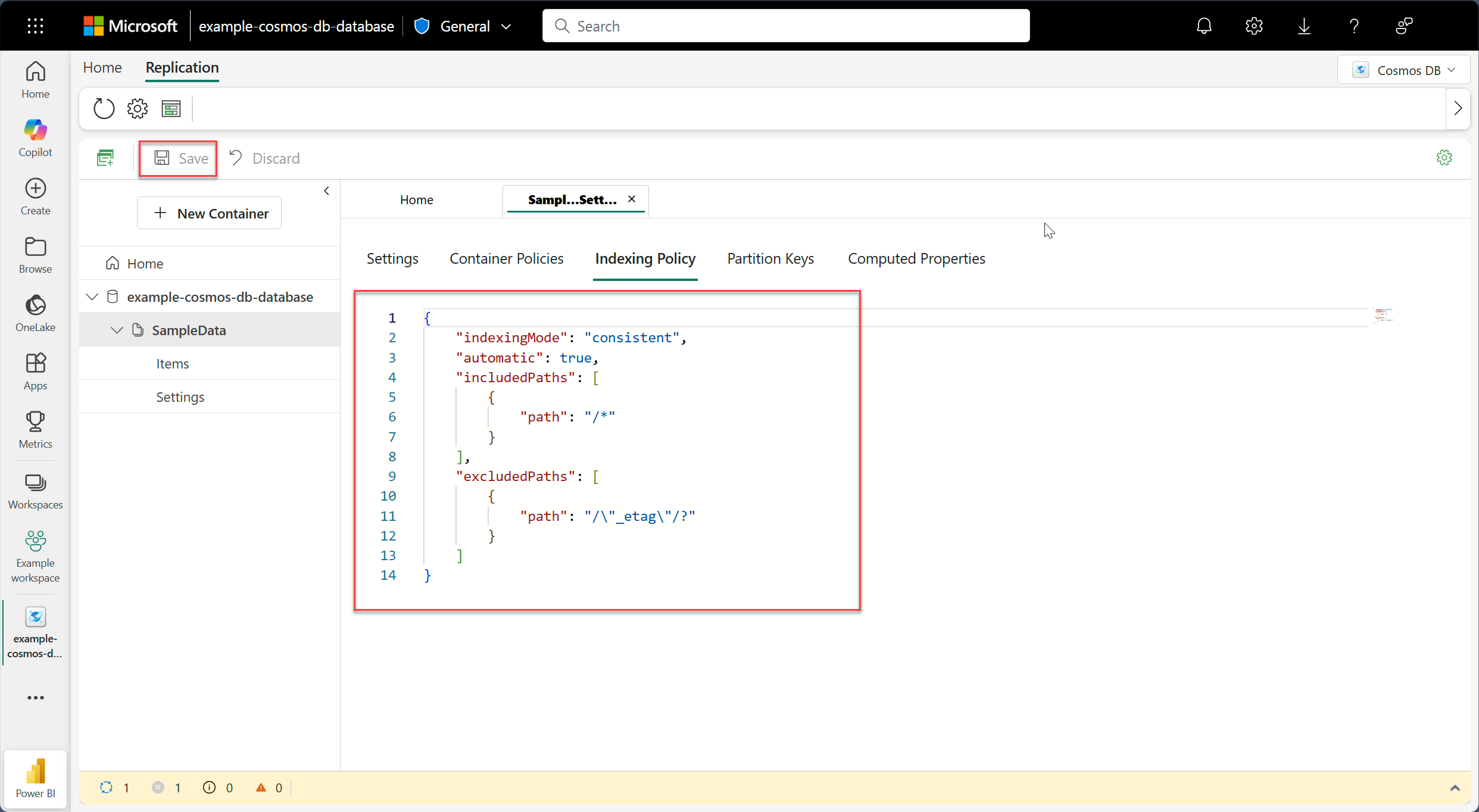Image resolution: width=1479 pixels, height=812 pixels.
Task: Open notifications bell icon
Action: [x=1204, y=26]
